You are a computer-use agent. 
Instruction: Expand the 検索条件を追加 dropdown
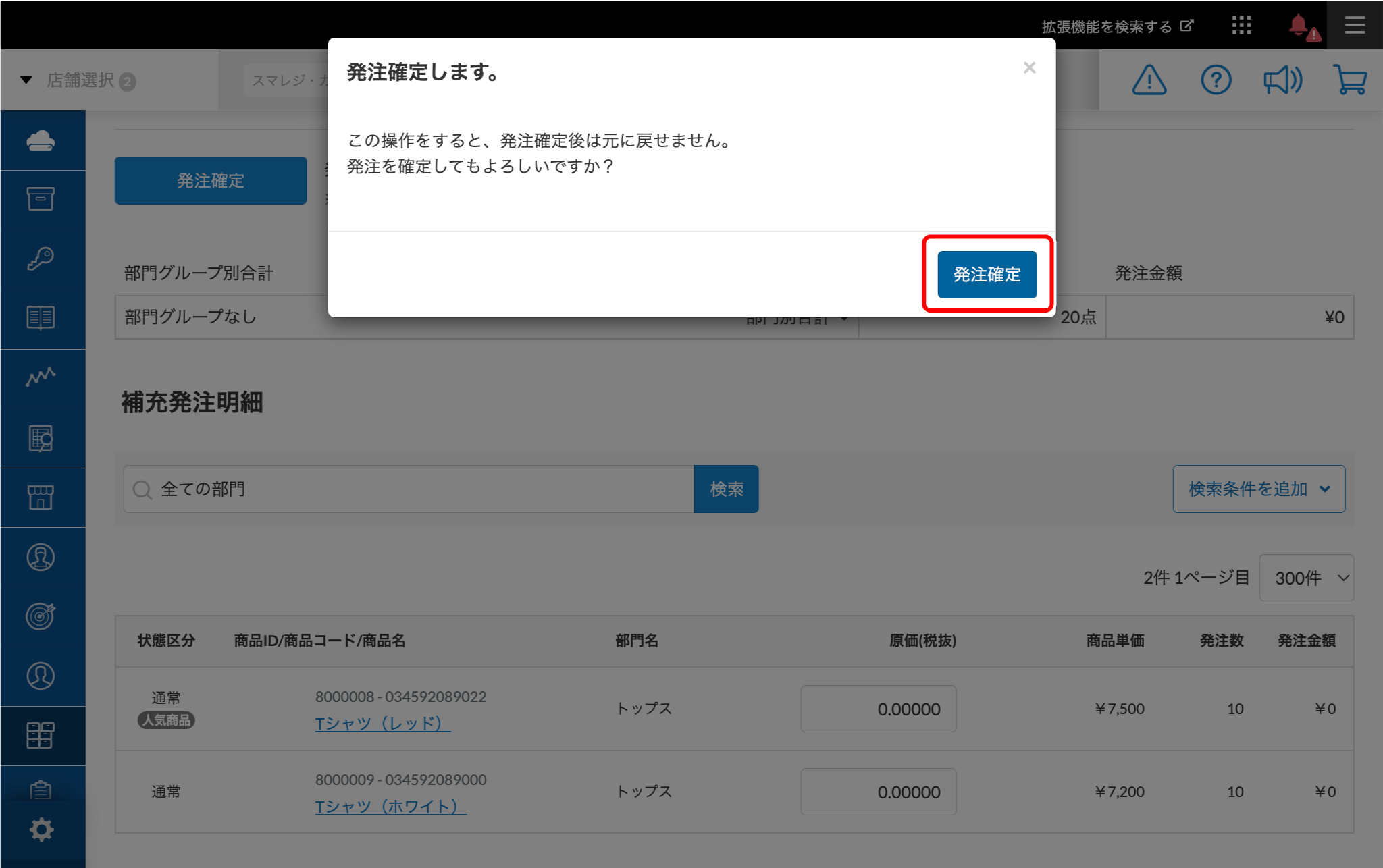point(1259,489)
